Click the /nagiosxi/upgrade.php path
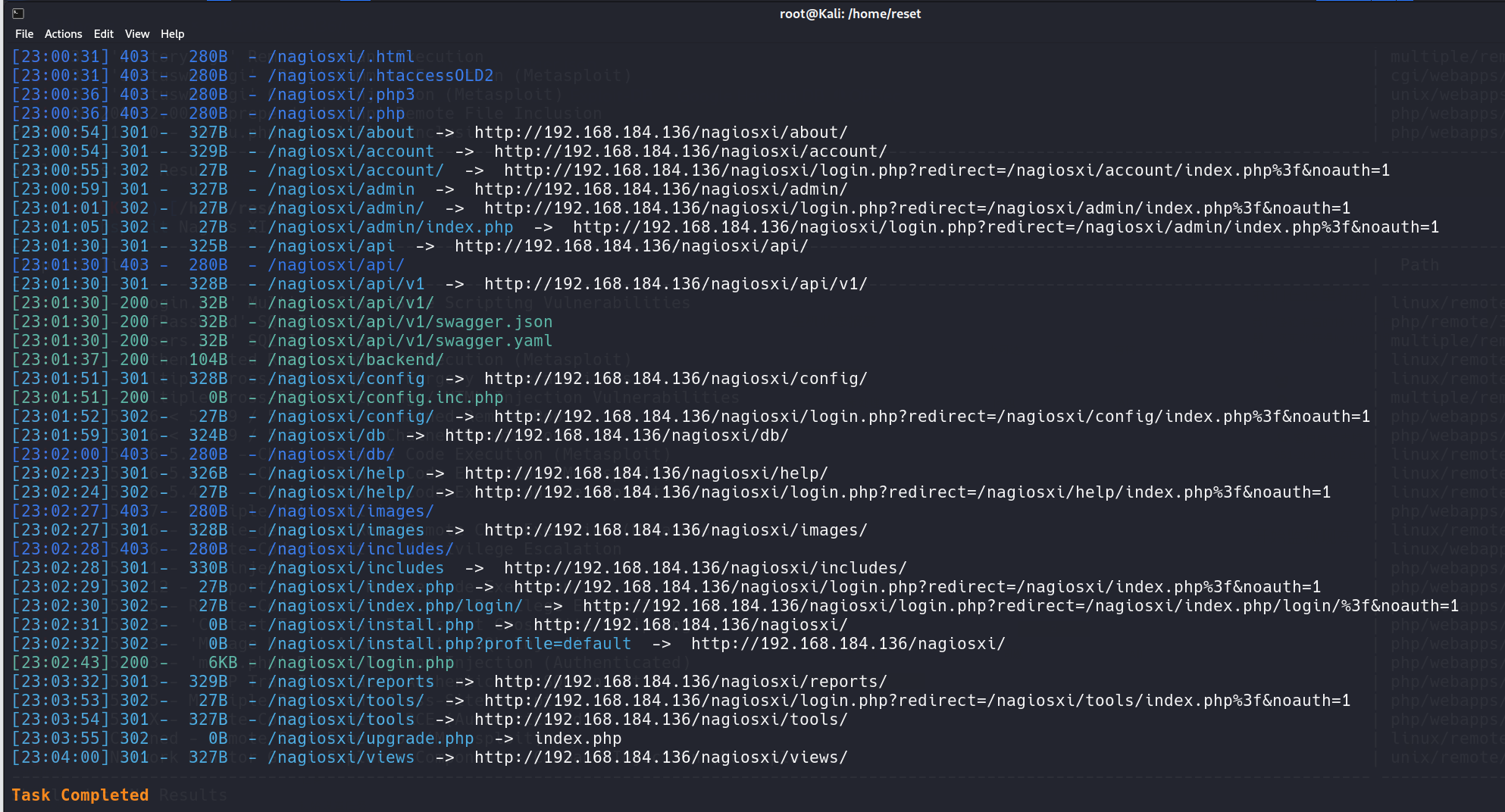The height and width of the screenshot is (812, 1505). coord(371,739)
